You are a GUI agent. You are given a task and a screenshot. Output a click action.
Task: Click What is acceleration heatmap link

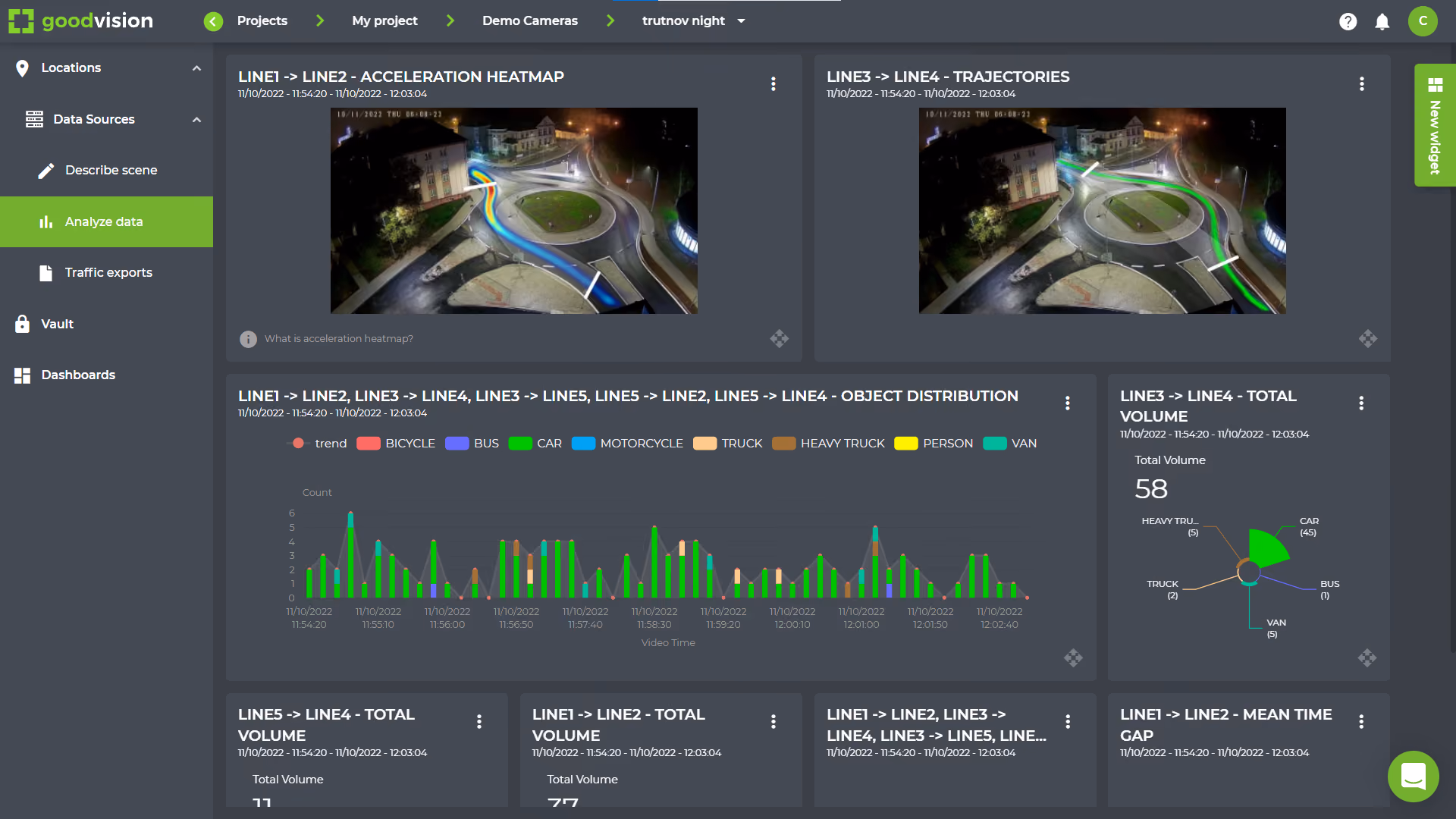[x=339, y=339]
